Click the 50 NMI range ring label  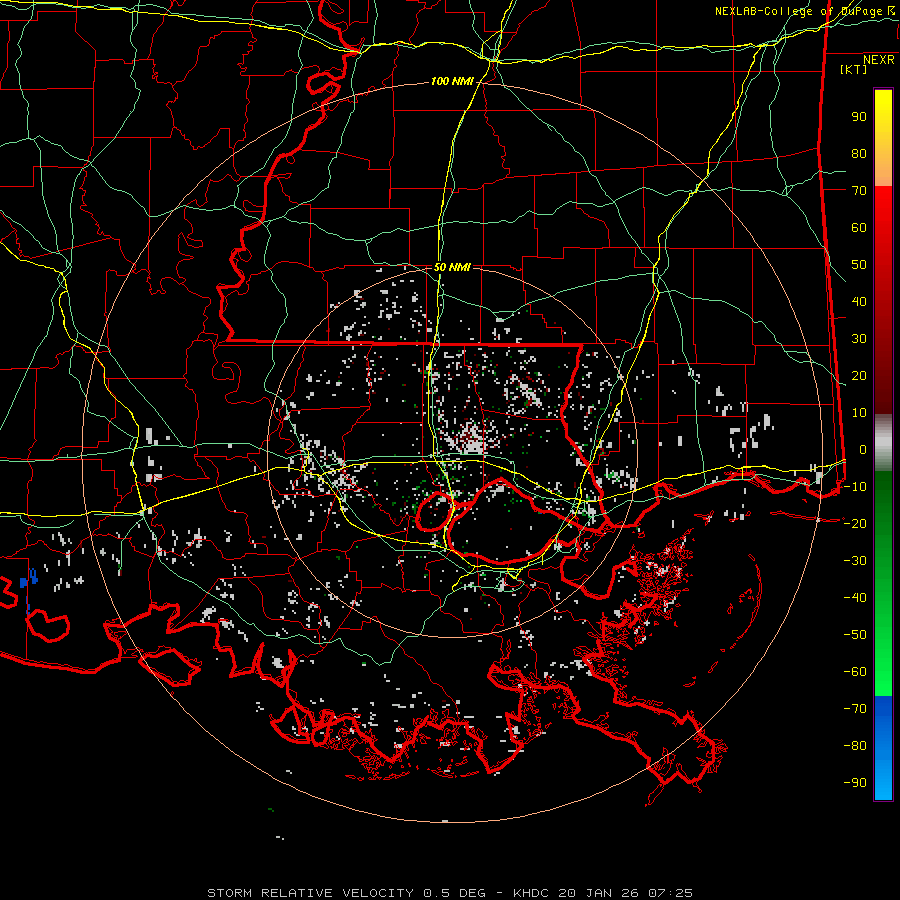452,267
